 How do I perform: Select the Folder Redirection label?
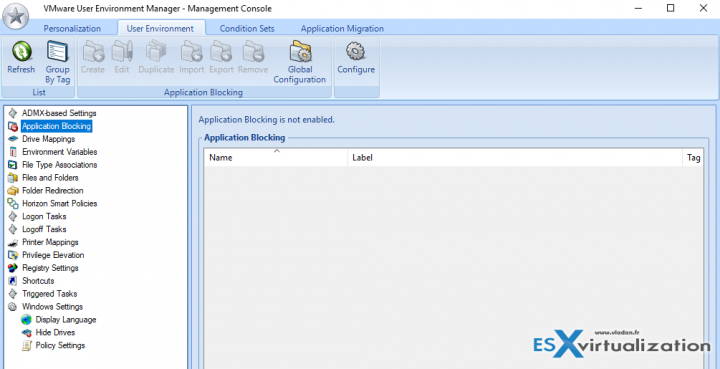[53, 190]
